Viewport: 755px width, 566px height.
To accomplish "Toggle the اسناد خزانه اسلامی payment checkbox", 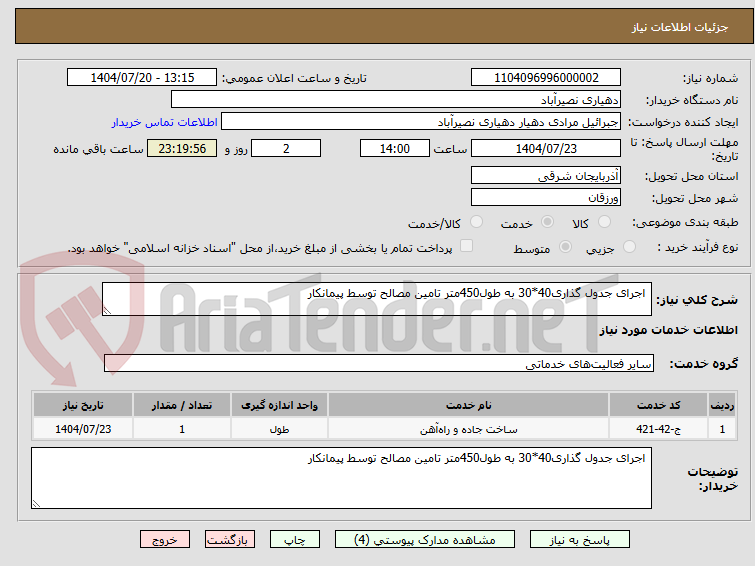I will click(466, 246).
